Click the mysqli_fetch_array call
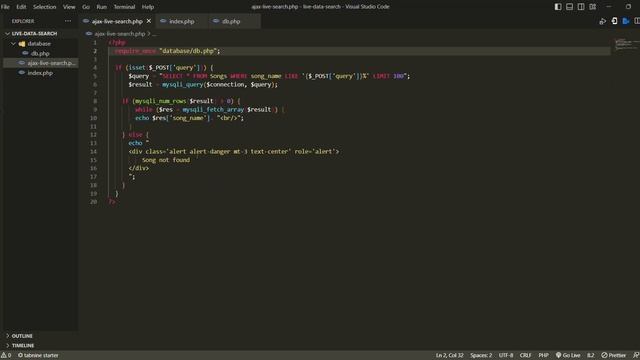The image size is (640, 360). [213, 109]
